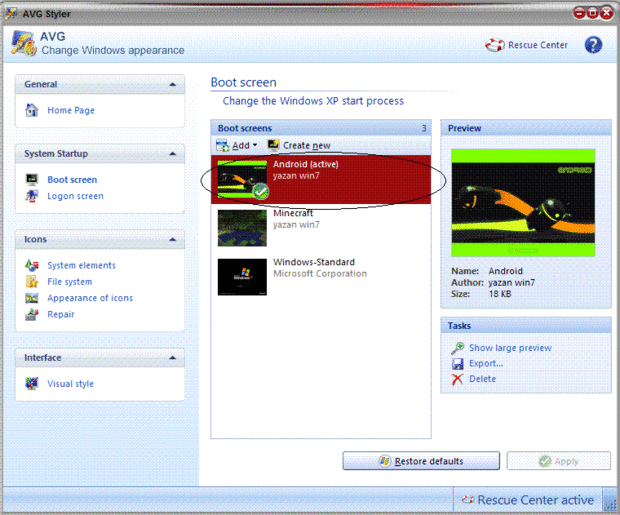Image resolution: width=620 pixels, height=515 pixels.
Task: Click the red X Delete icon
Action: (457, 379)
